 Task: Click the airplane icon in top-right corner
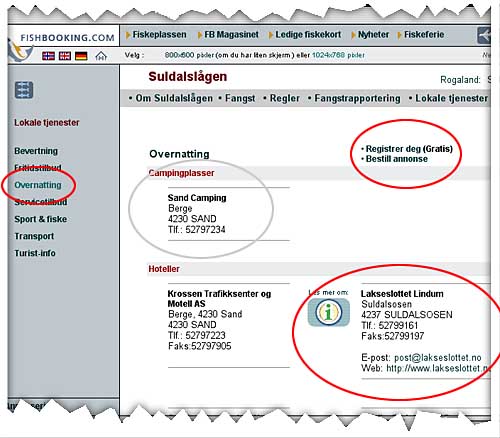point(484,35)
